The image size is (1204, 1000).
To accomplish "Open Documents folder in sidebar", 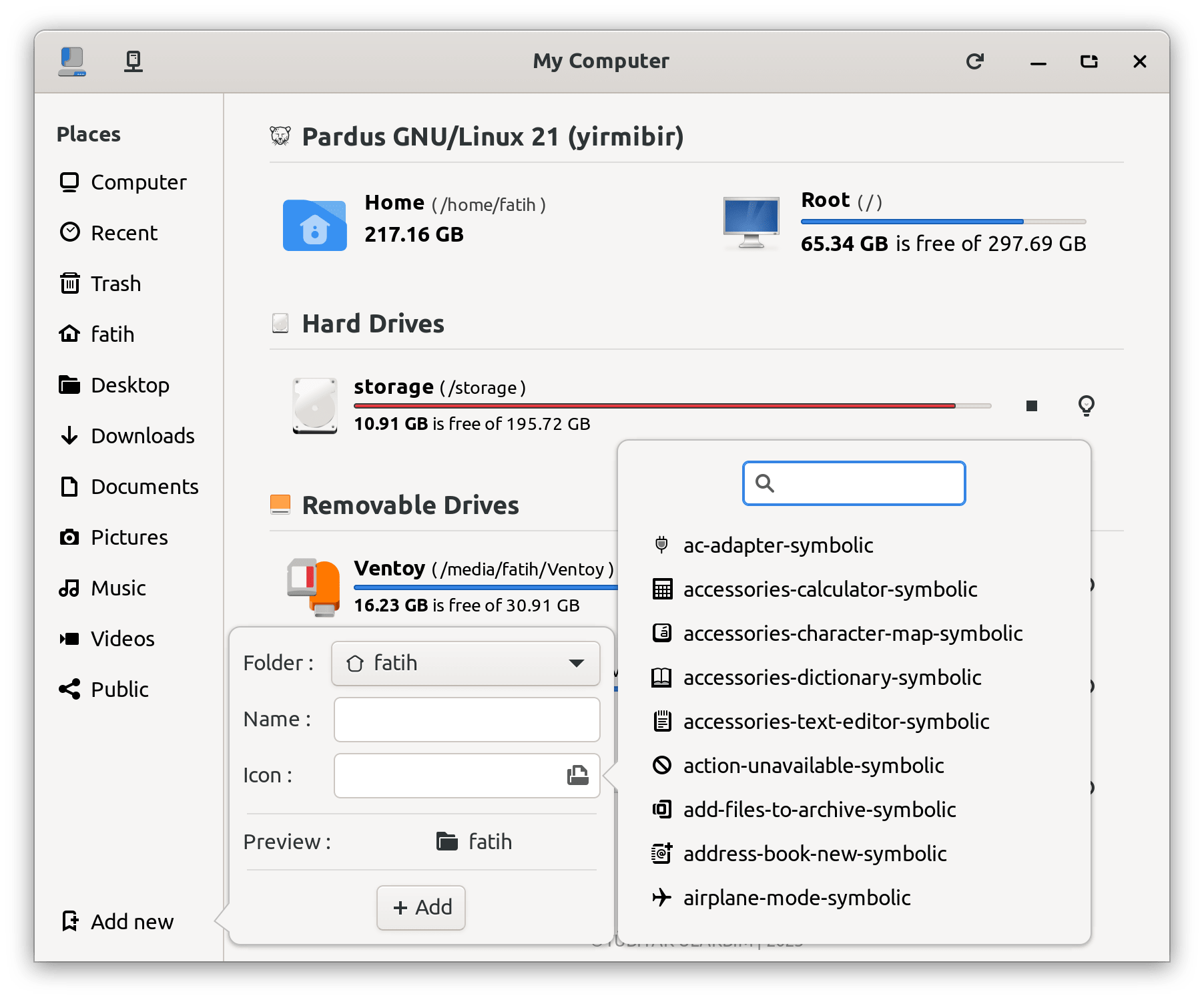I will [129, 487].
